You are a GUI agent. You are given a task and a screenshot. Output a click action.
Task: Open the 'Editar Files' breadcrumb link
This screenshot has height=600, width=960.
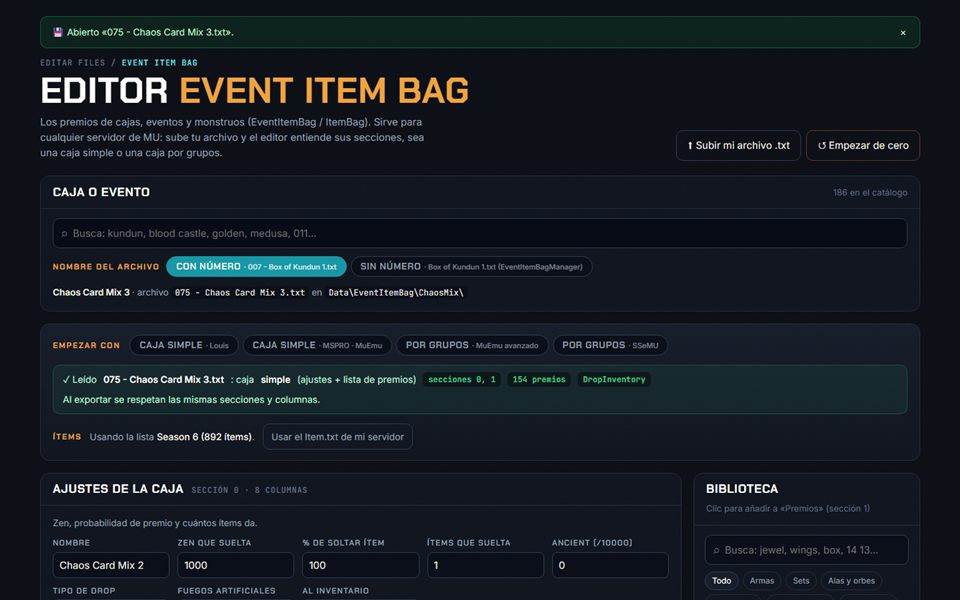click(73, 62)
